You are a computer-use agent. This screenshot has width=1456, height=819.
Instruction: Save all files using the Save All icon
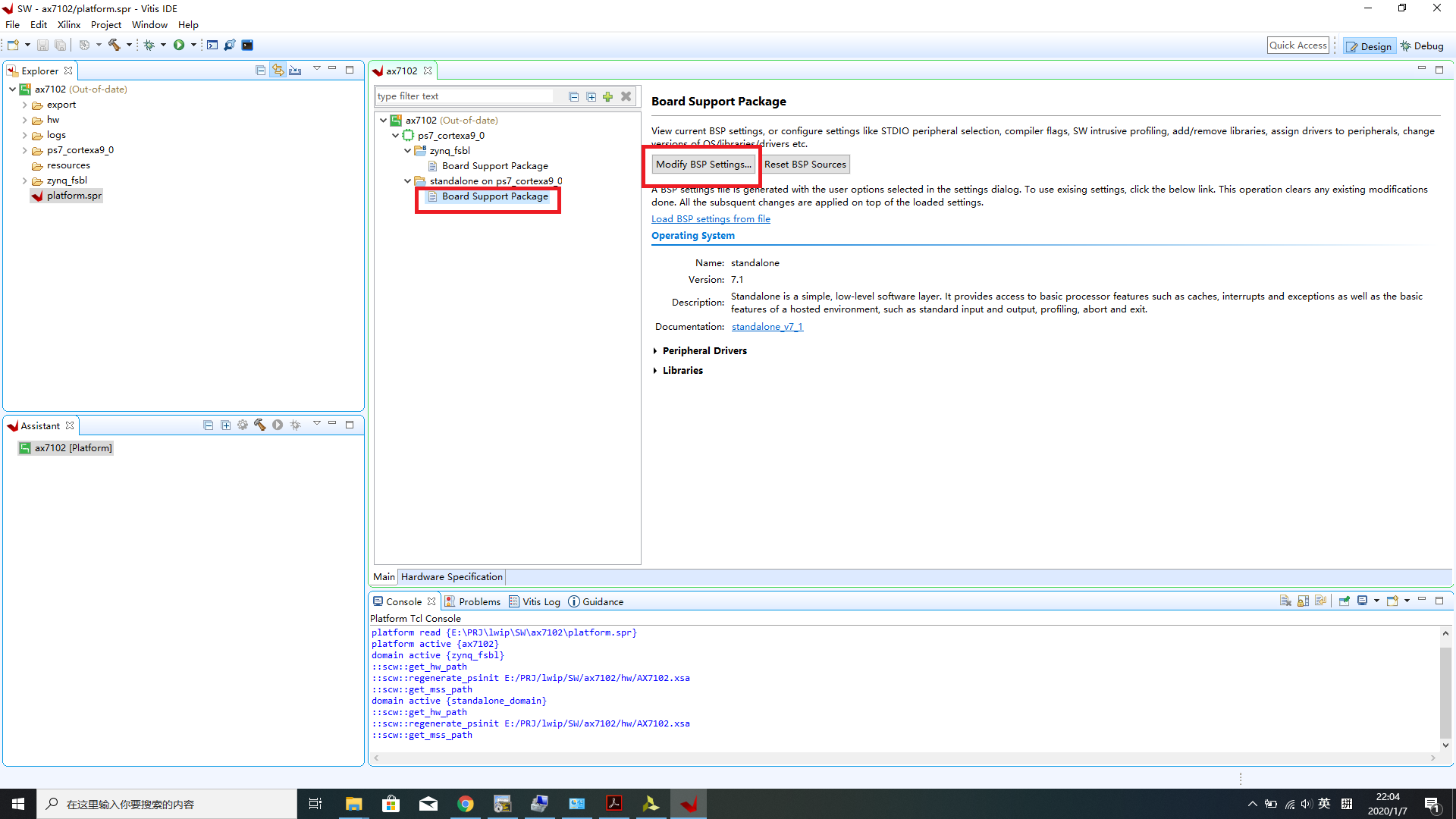click(x=60, y=45)
